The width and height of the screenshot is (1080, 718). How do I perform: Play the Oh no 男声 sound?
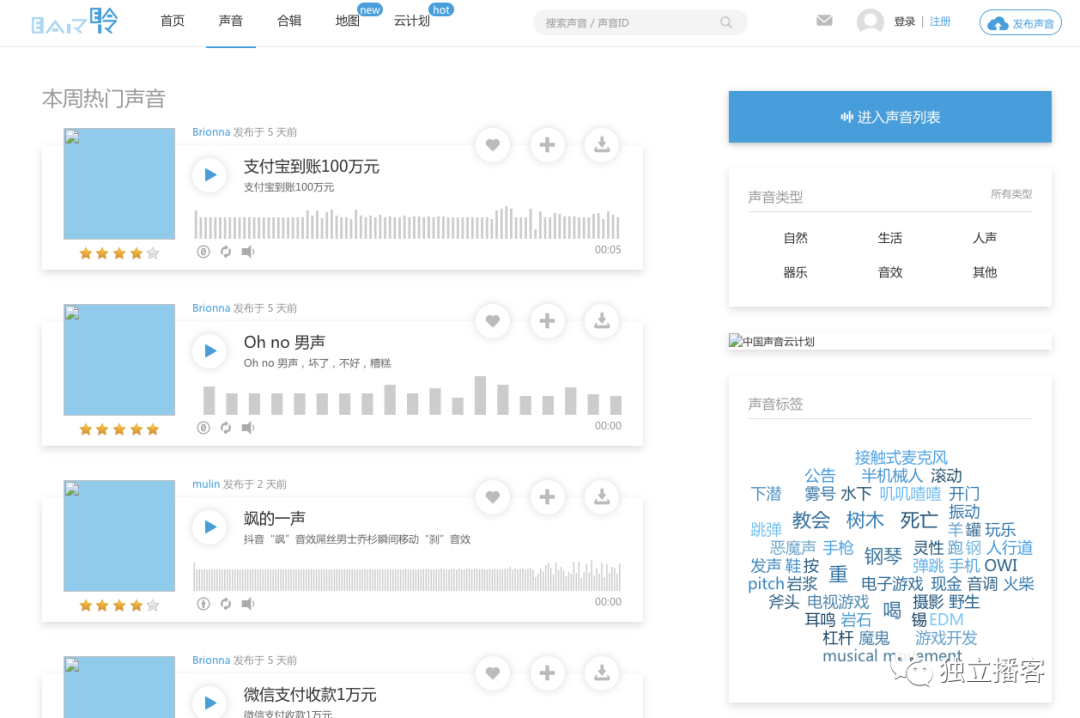click(x=210, y=351)
